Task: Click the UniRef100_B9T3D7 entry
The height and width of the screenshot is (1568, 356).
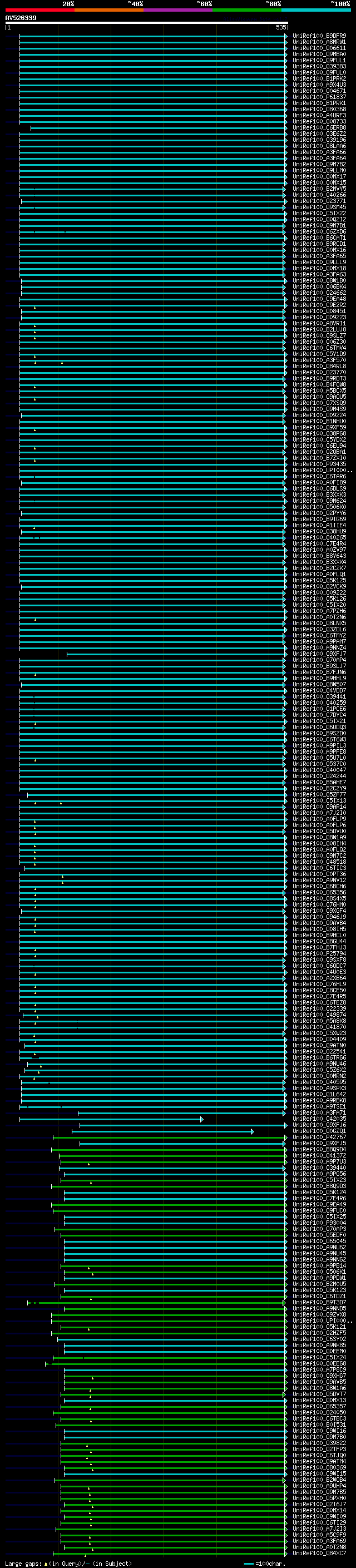Action: [319, 1303]
